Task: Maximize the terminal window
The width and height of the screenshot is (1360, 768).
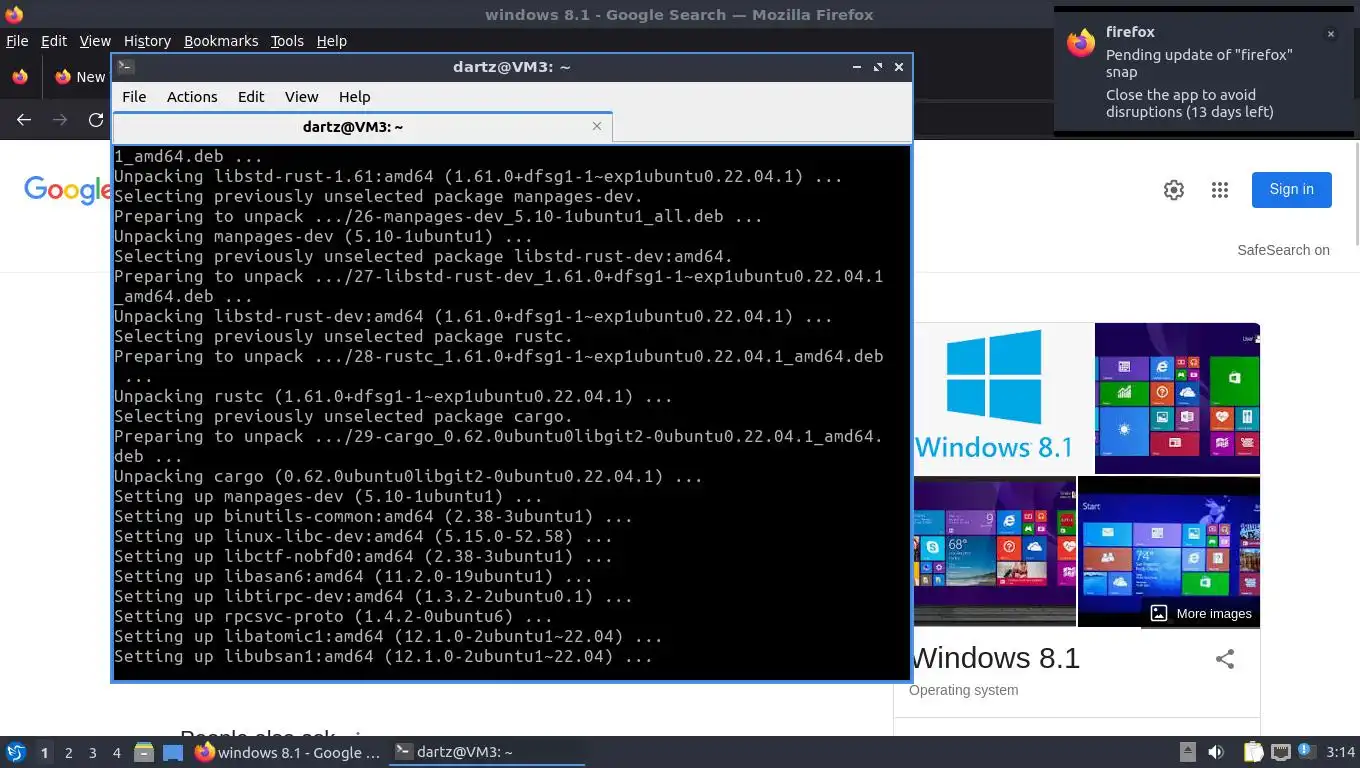Action: tap(878, 67)
